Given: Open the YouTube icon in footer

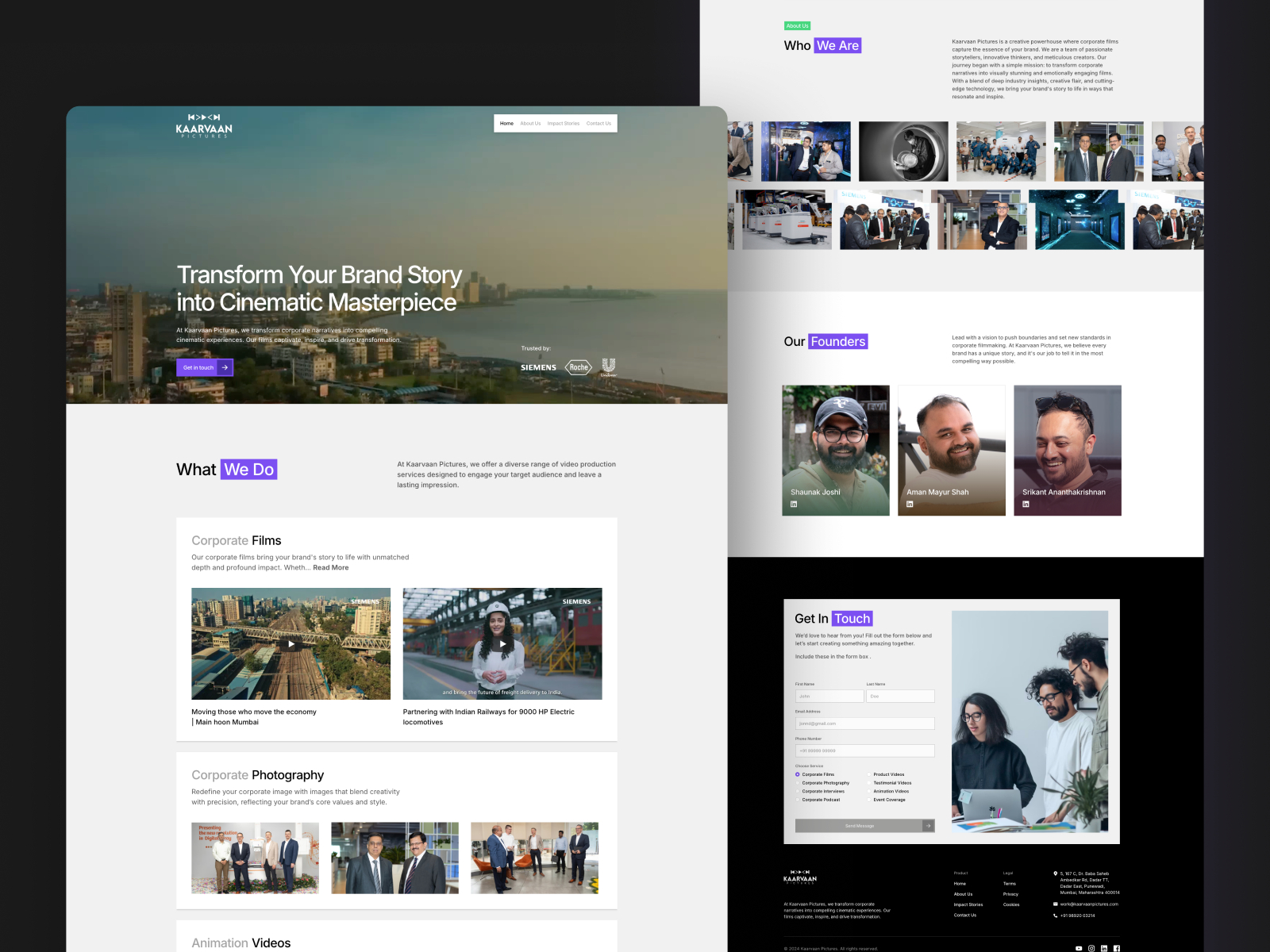Looking at the screenshot, I should pyautogui.click(x=1079, y=948).
